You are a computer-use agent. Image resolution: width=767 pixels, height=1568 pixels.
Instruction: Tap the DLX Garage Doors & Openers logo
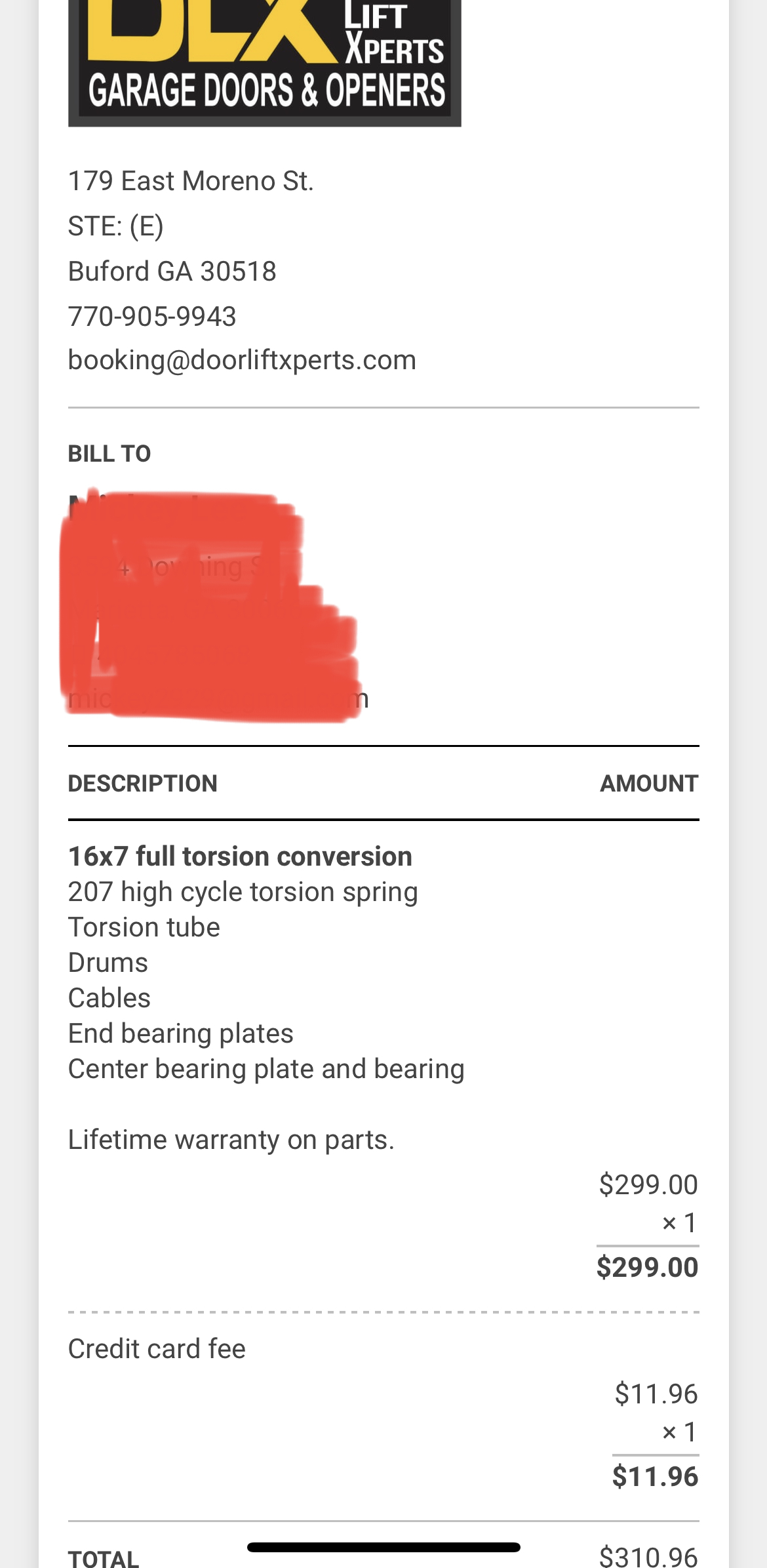[264, 63]
